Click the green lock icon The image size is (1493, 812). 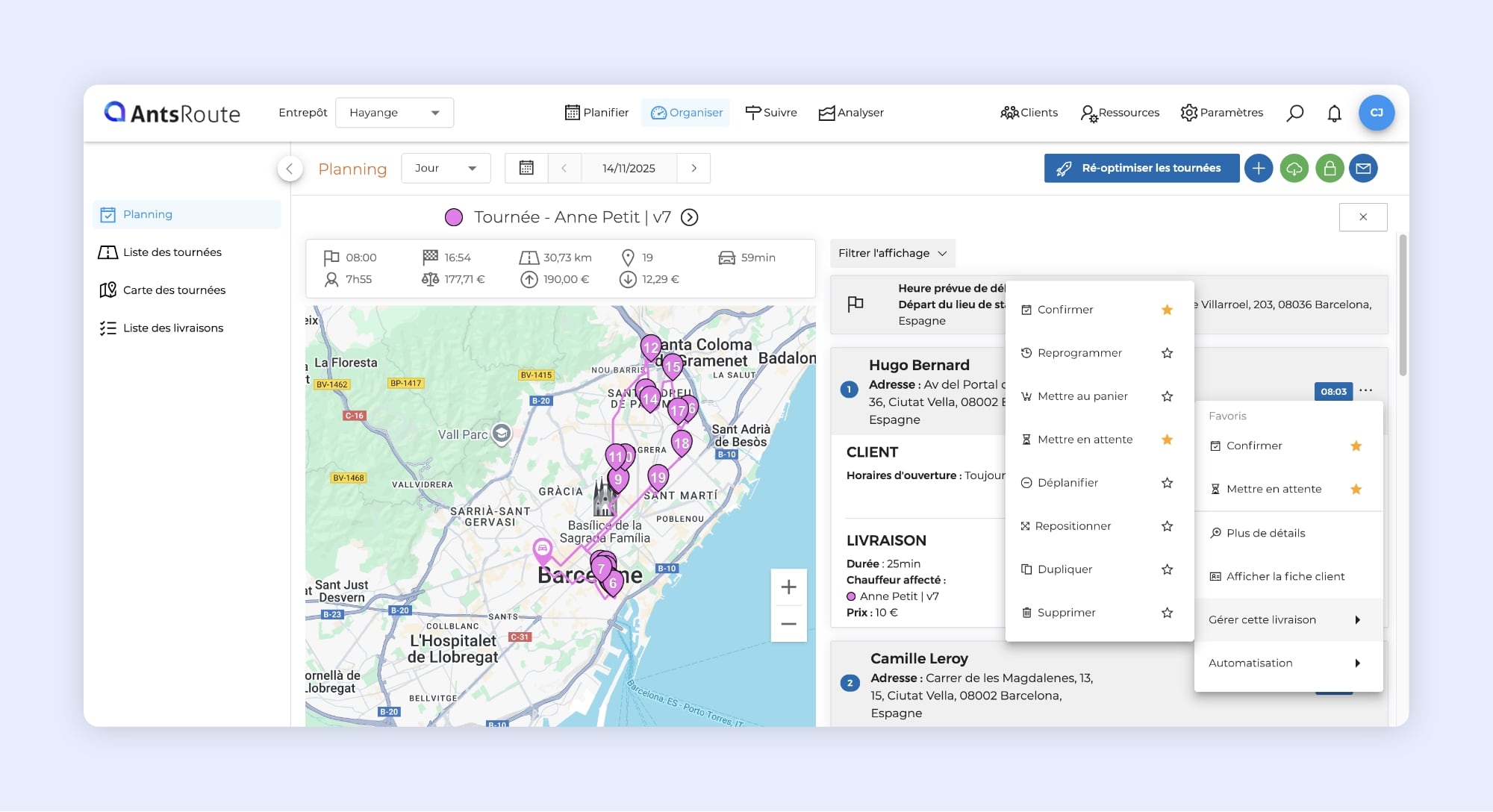(x=1329, y=168)
